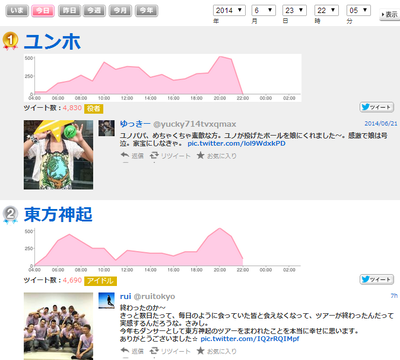The width and height of the screenshot is (400, 360).
Task: Open the pic.twitter.com/IQ2rRQIMpf link
Action: pyautogui.click(x=250, y=339)
